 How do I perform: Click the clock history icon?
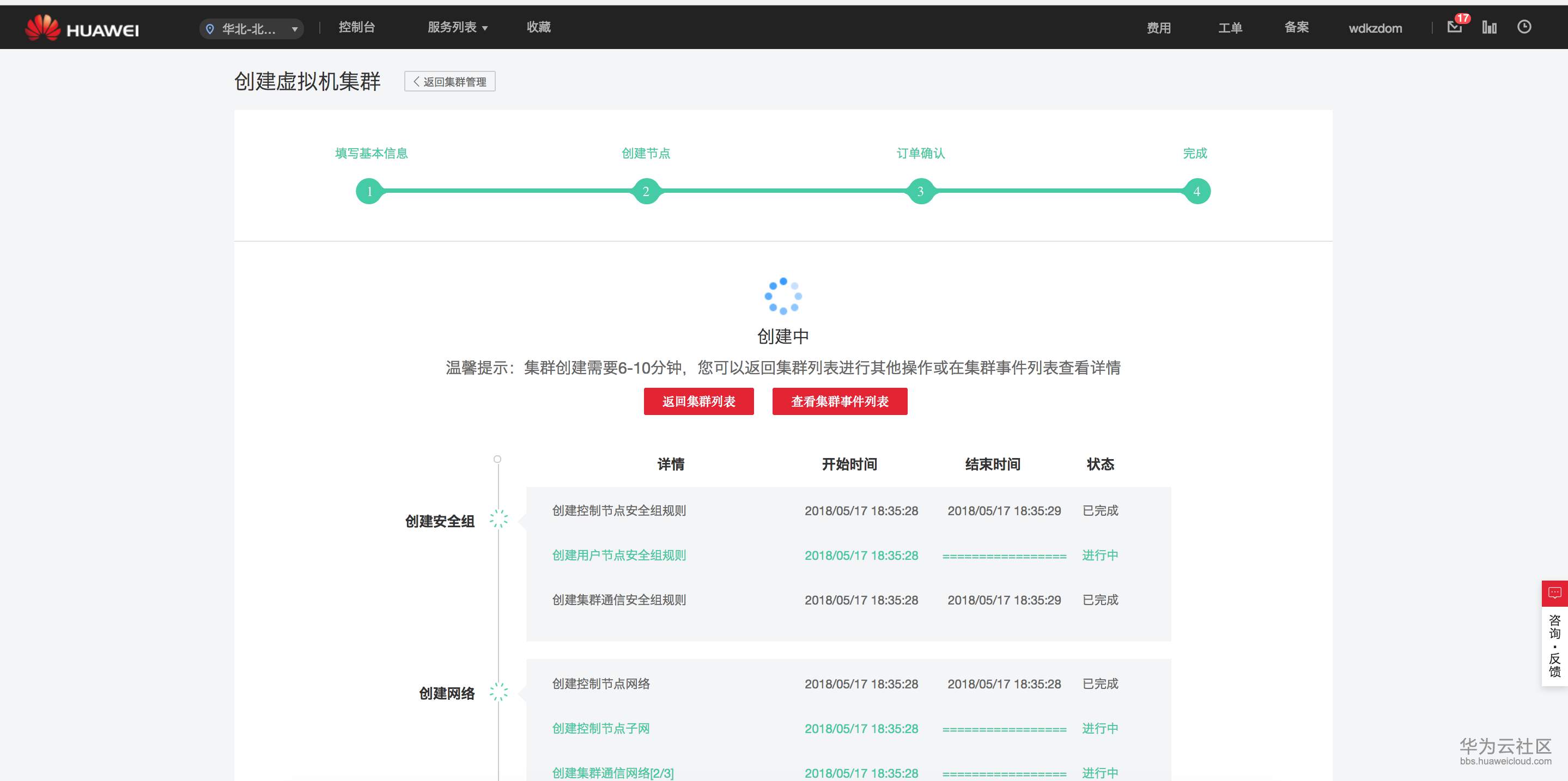click(x=1524, y=27)
